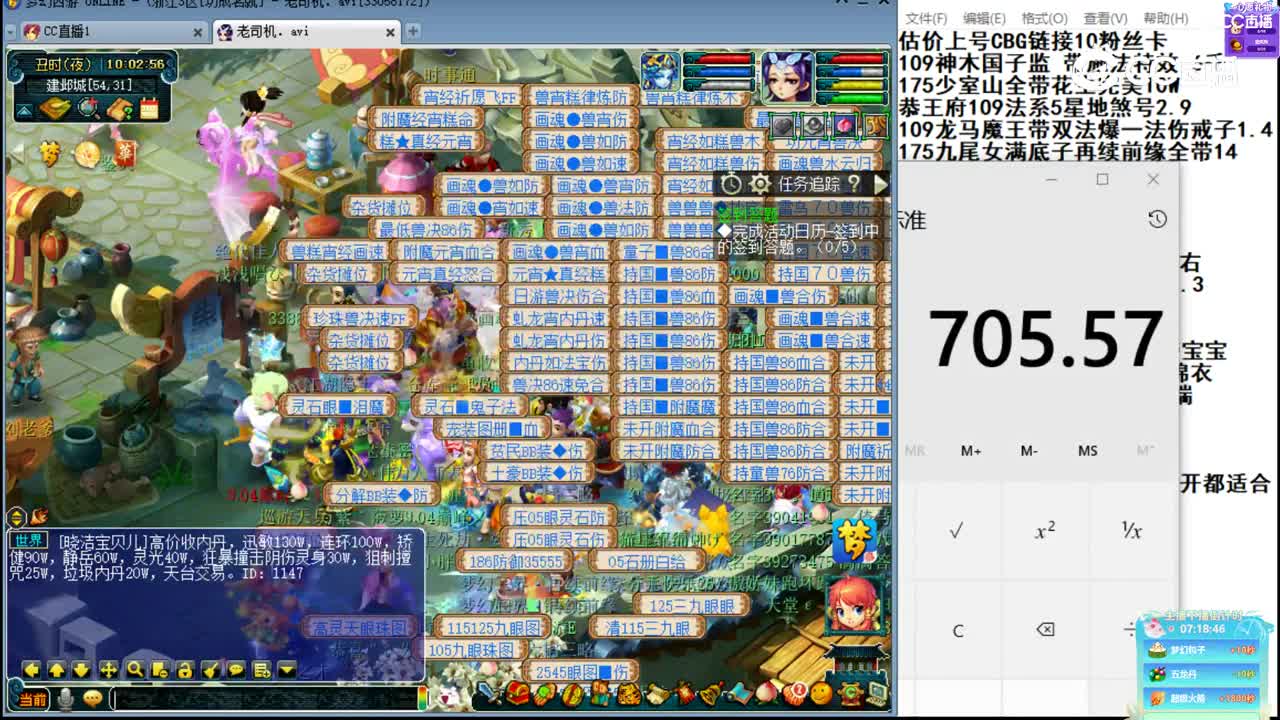Image resolution: width=1280 pixels, height=720 pixels.
Task: Open the mini-map globe search icon
Action: pyautogui.click(x=88, y=108)
